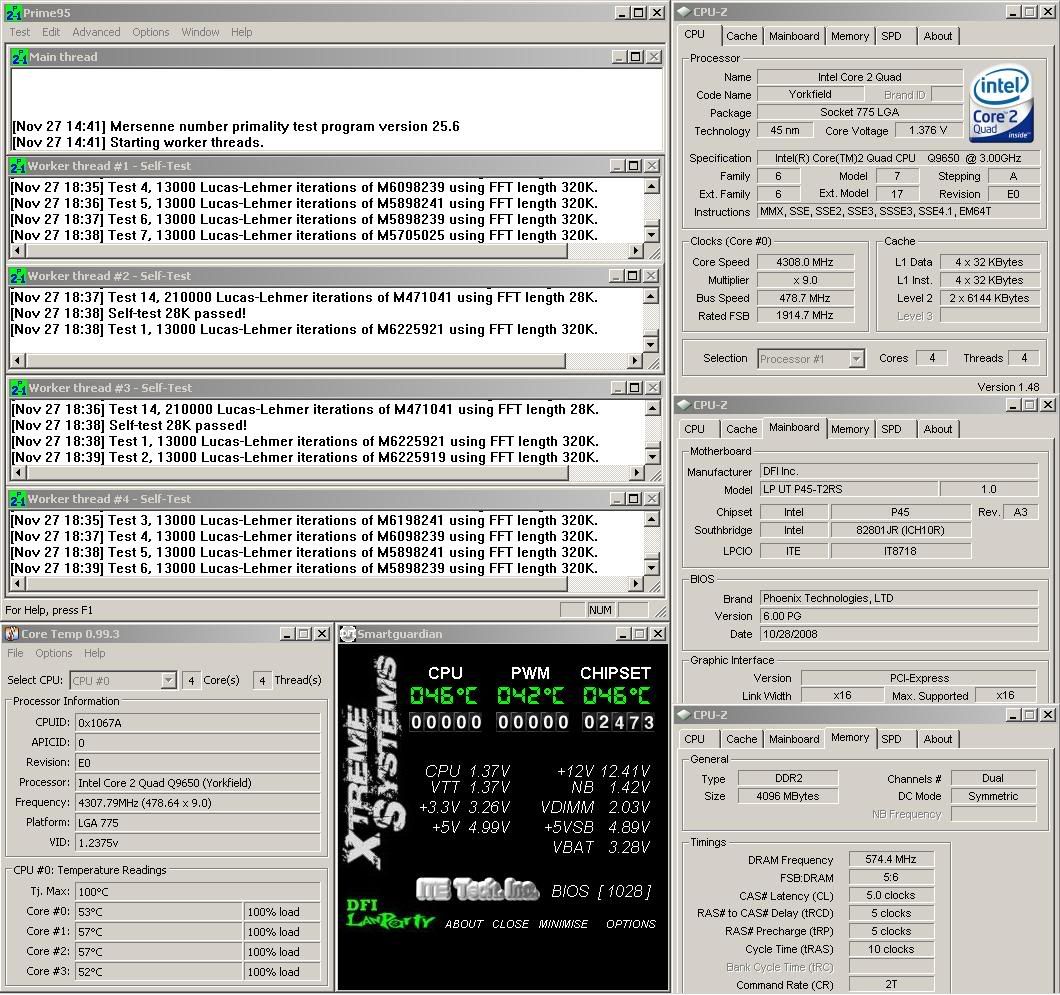Click Core #1 temperature 57°C
Image resolution: width=1060 pixels, height=995 pixels.
click(x=158, y=931)
